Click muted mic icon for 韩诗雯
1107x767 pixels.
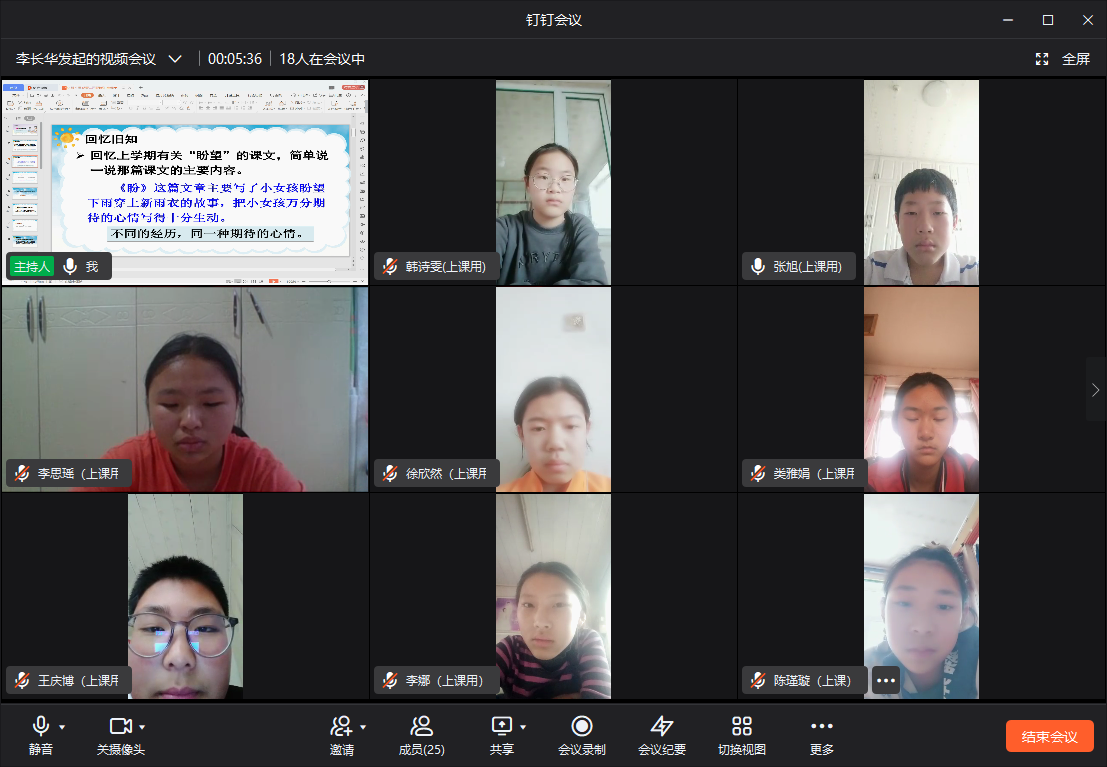pos(390,267)
